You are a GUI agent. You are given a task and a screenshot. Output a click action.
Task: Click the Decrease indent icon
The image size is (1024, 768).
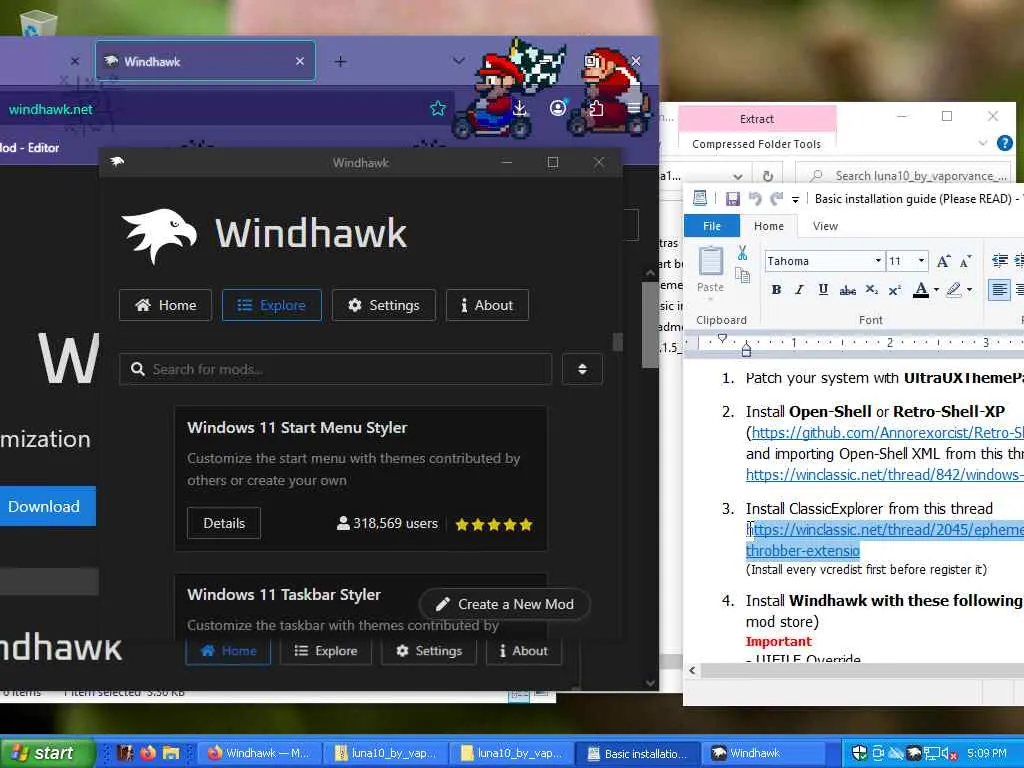pyautogui.click(x=1000, y=261)
